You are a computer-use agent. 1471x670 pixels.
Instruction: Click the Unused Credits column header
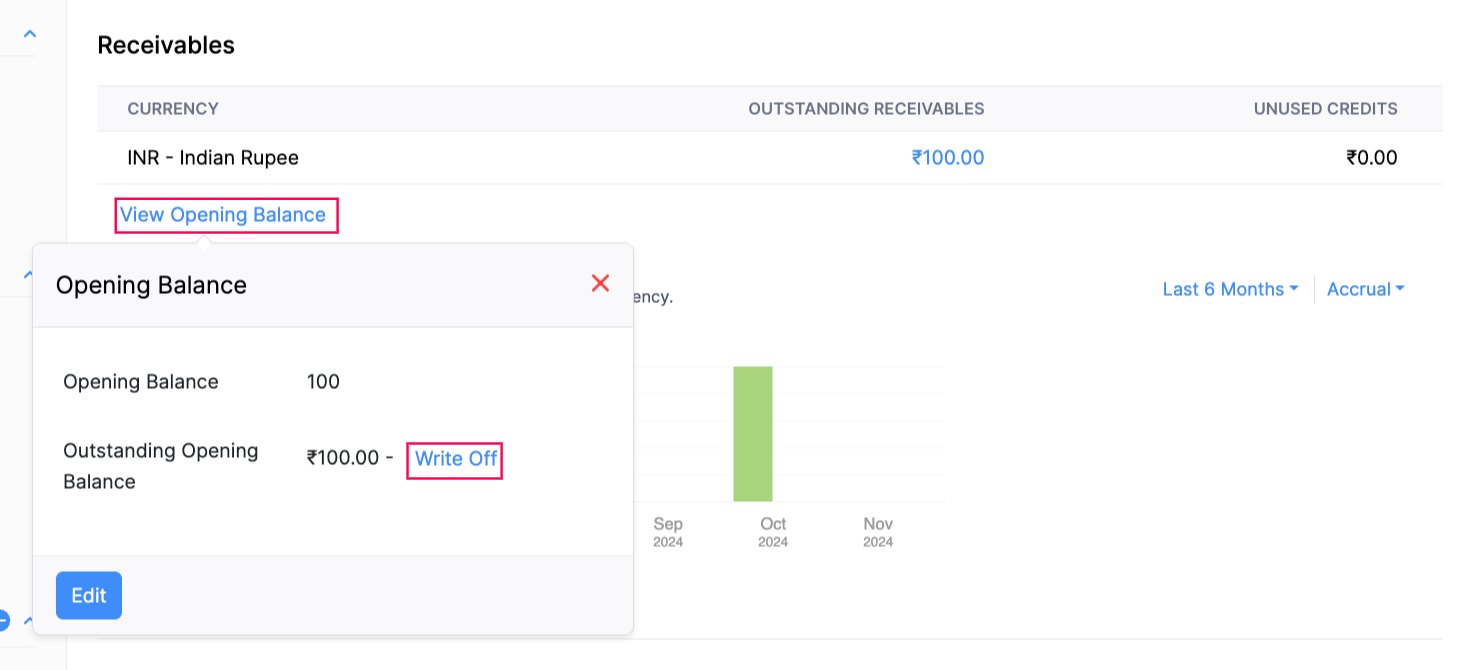[x=1325, y=109]
